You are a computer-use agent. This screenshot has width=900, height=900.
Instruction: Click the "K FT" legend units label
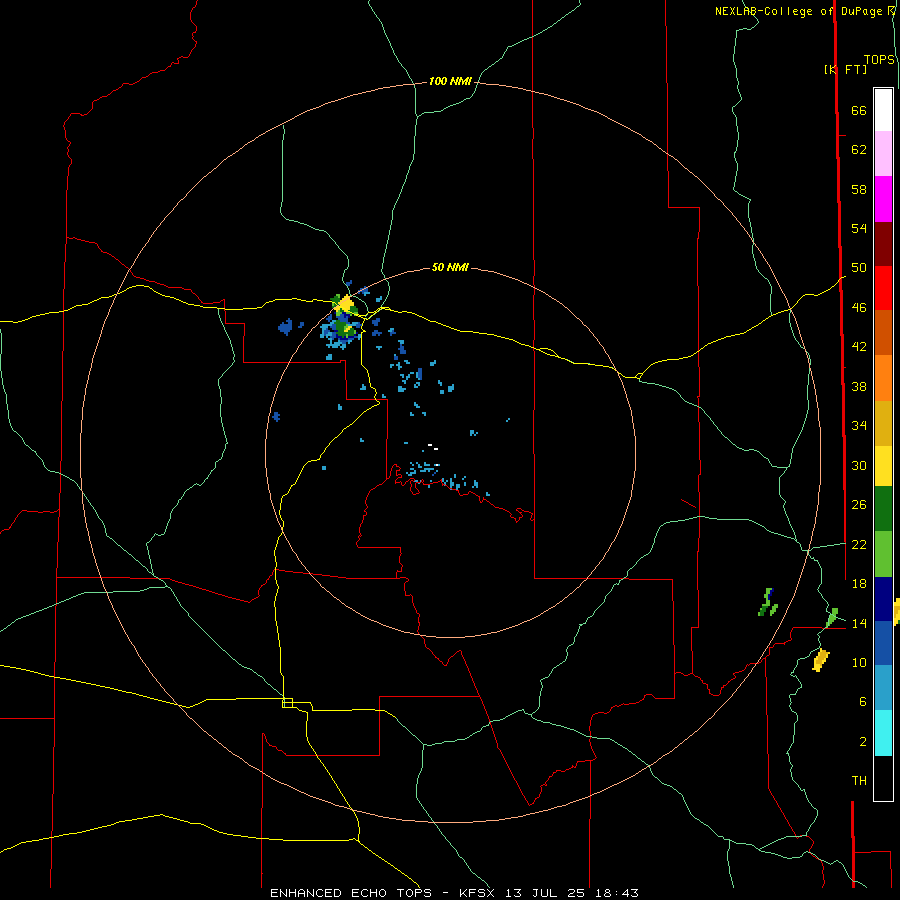845,69
